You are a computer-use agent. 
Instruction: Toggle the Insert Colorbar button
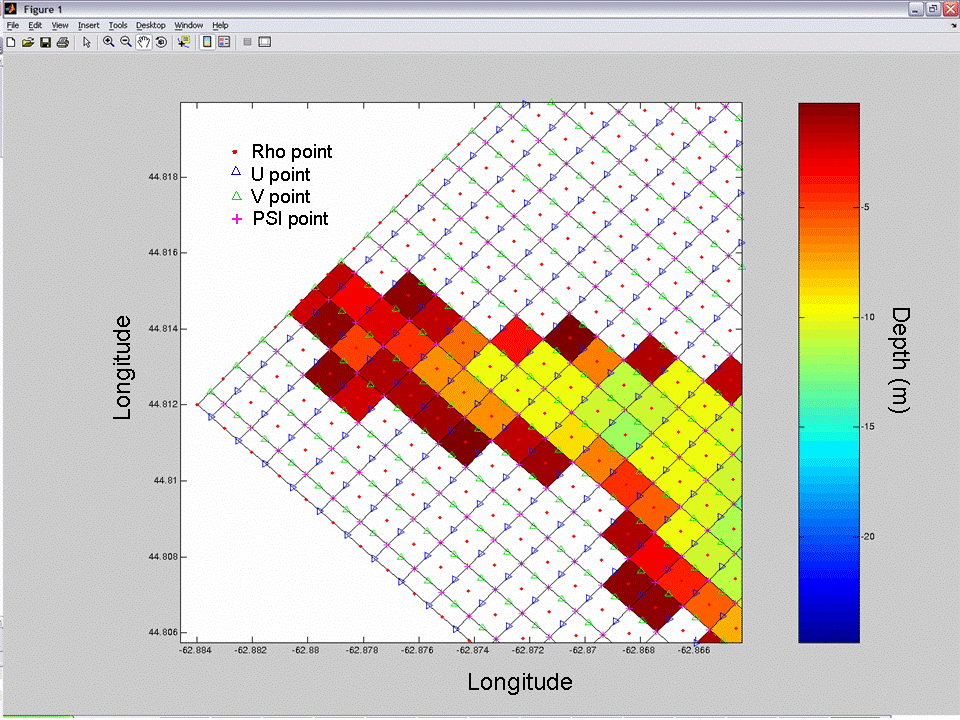[x=207, y=42]
